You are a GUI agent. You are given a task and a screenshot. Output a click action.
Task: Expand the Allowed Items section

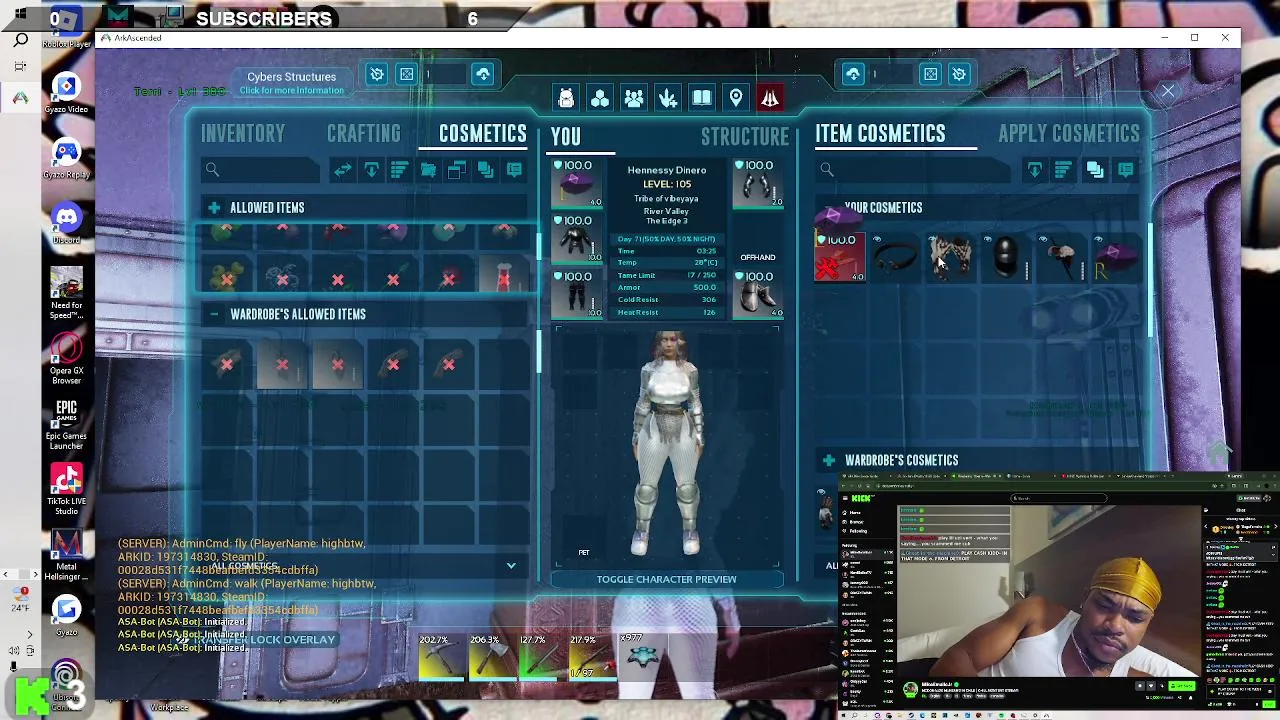(x=214, y=207)
